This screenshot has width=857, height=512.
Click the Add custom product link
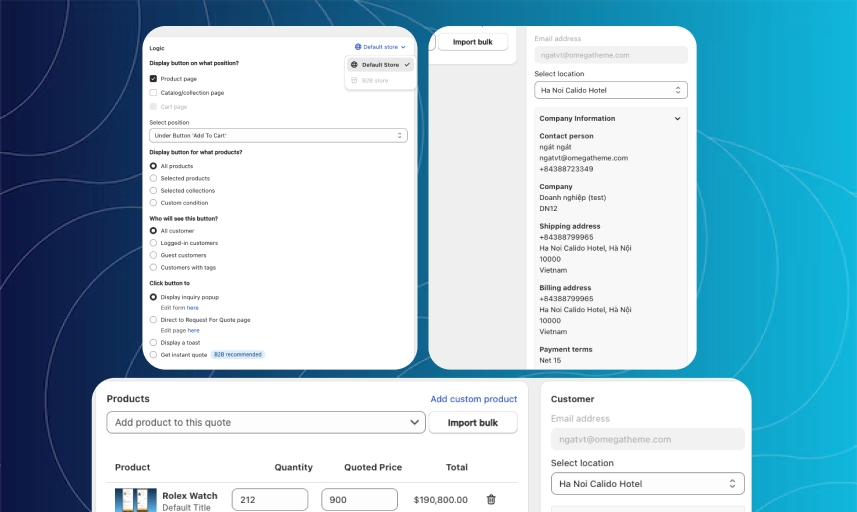coord(473,399)
